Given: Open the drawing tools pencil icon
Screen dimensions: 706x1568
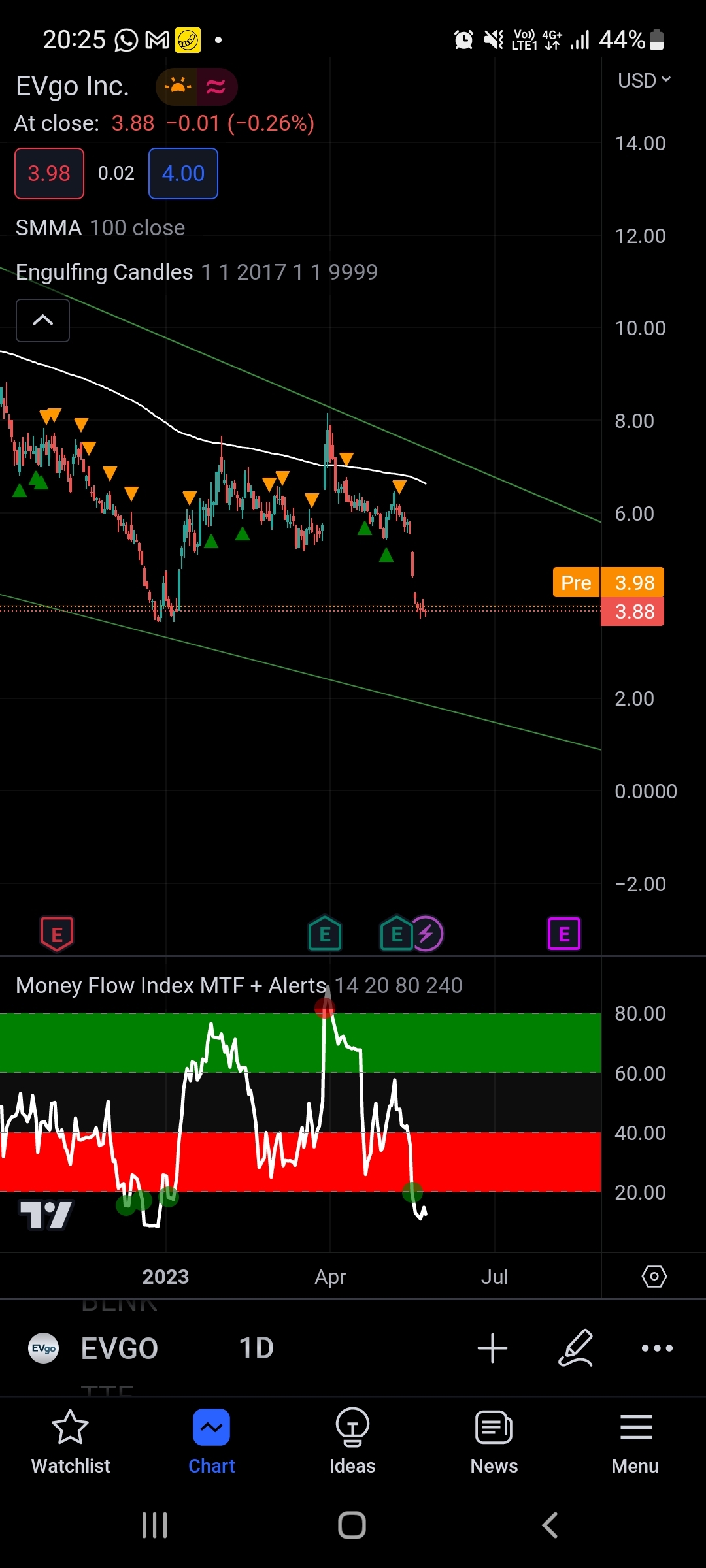Looking at the screenshot, I should click(575, 1348).
